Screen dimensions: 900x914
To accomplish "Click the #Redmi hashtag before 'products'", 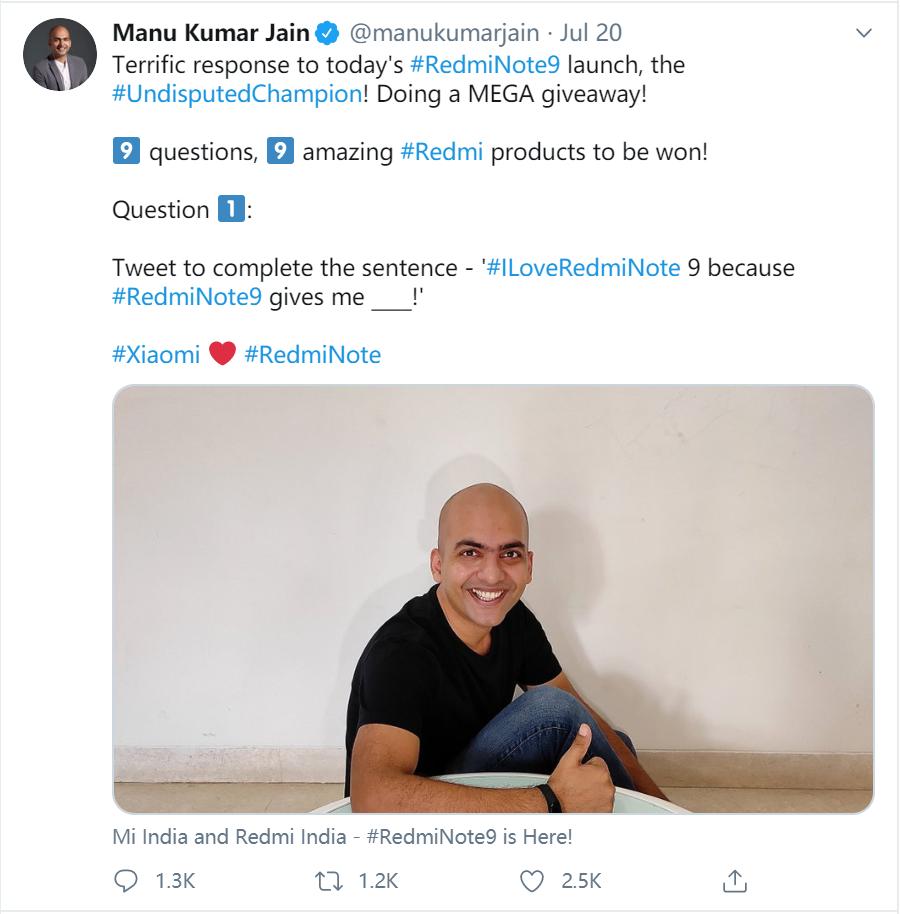I will pyautogui.click(x=441, y=153).
